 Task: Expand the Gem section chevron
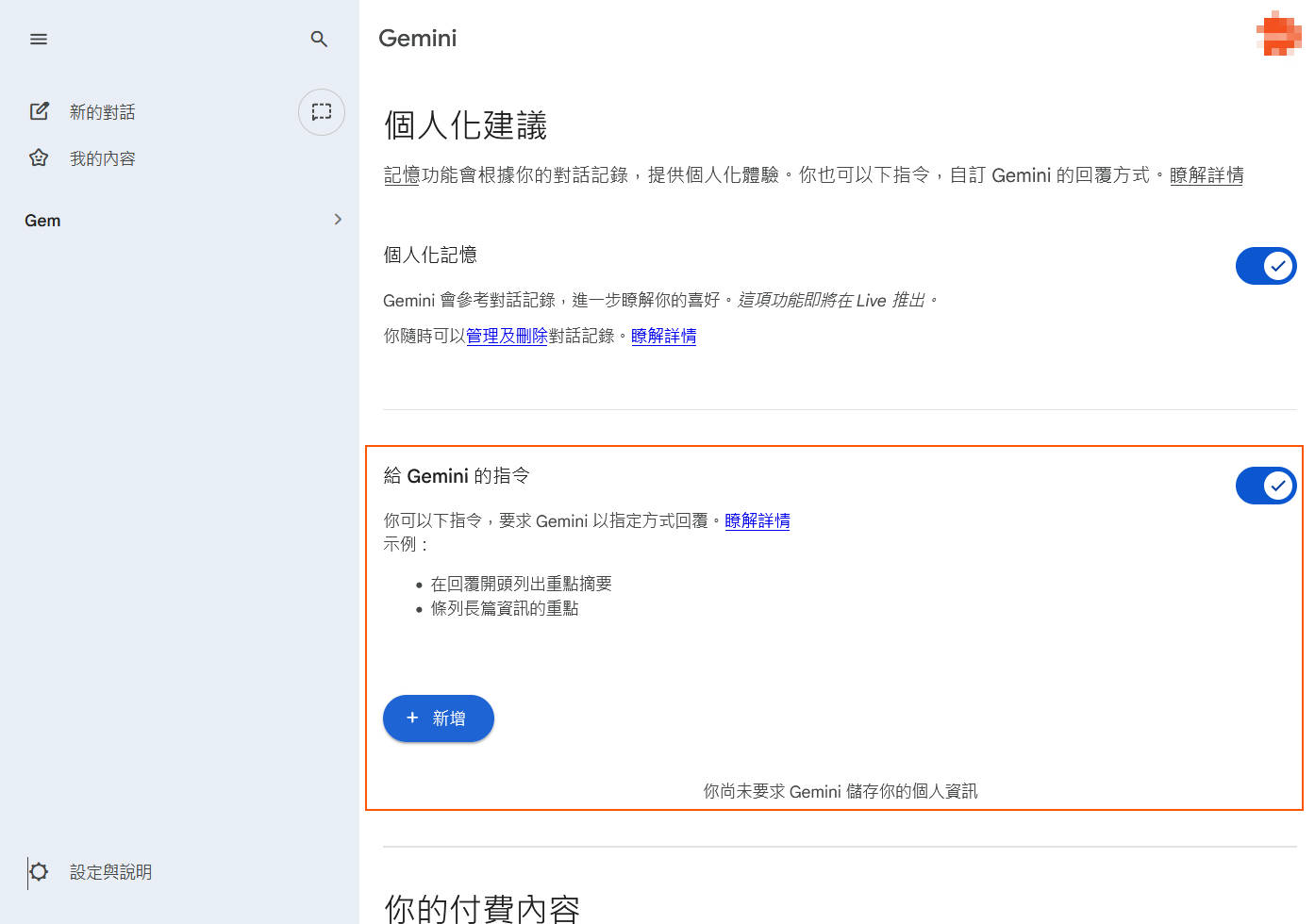click(x=338, y=220)
